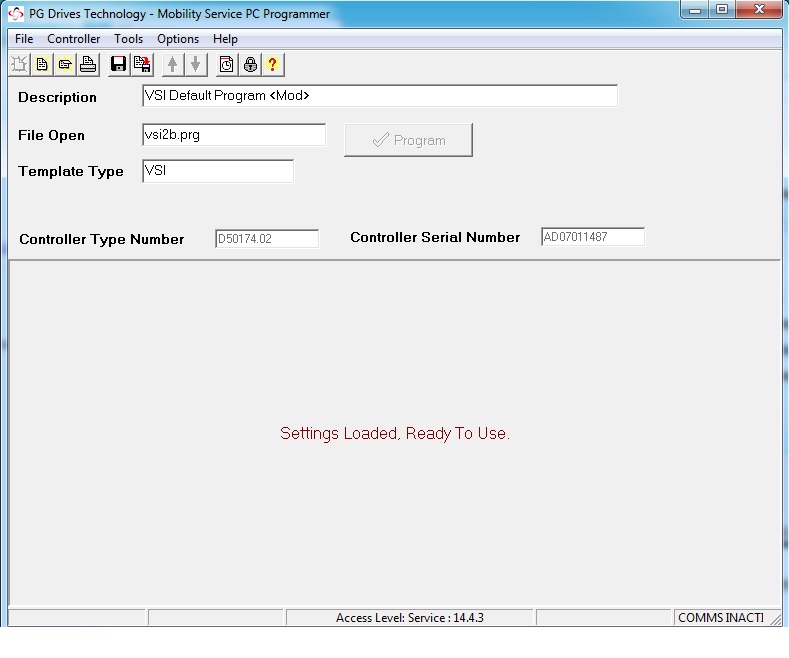Click the floppy disk save icon
Screen dimensions: 789x658
click(119, 65)
